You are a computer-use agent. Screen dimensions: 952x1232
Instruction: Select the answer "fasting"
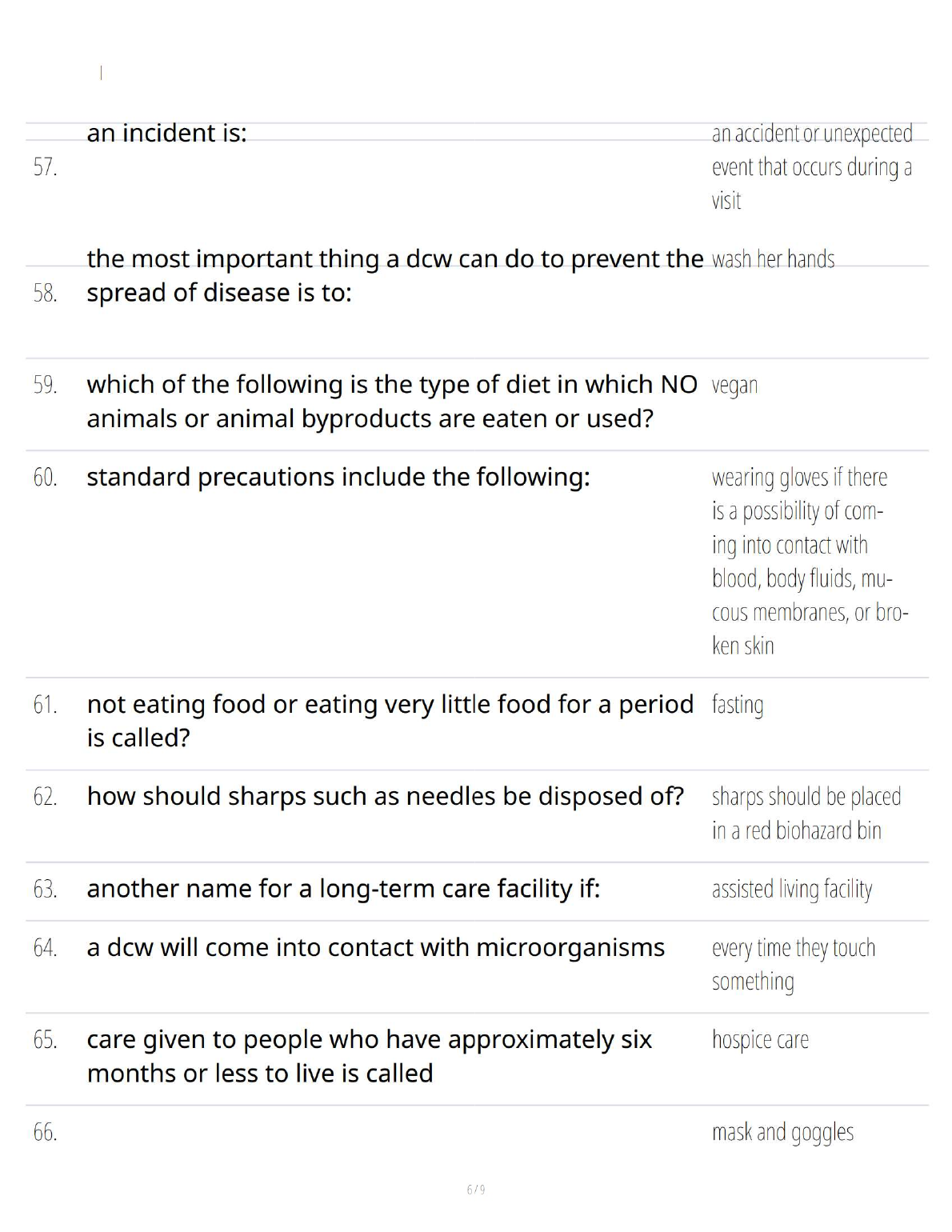tap(738, 705)
